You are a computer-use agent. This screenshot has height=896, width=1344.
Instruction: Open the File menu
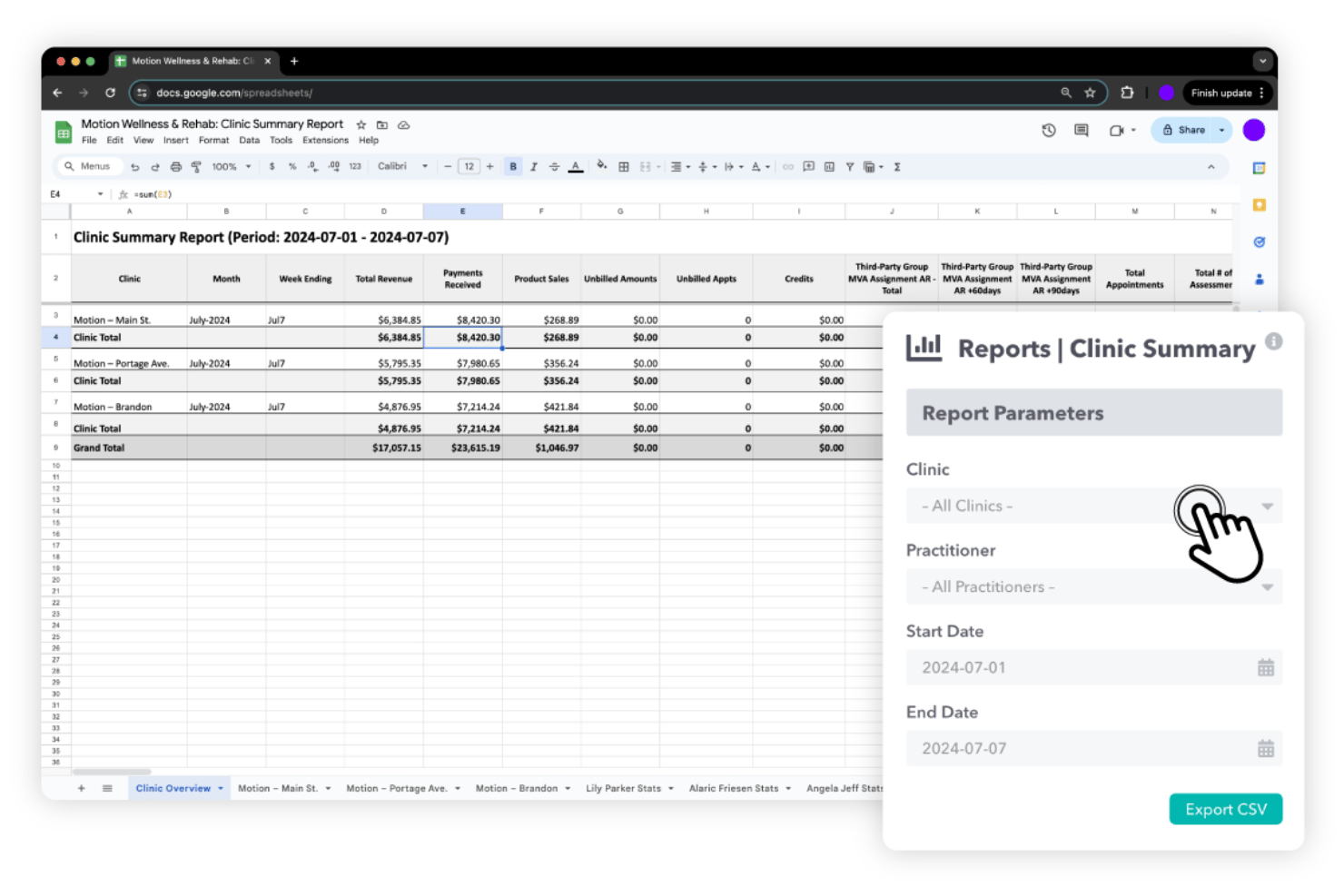89,141
